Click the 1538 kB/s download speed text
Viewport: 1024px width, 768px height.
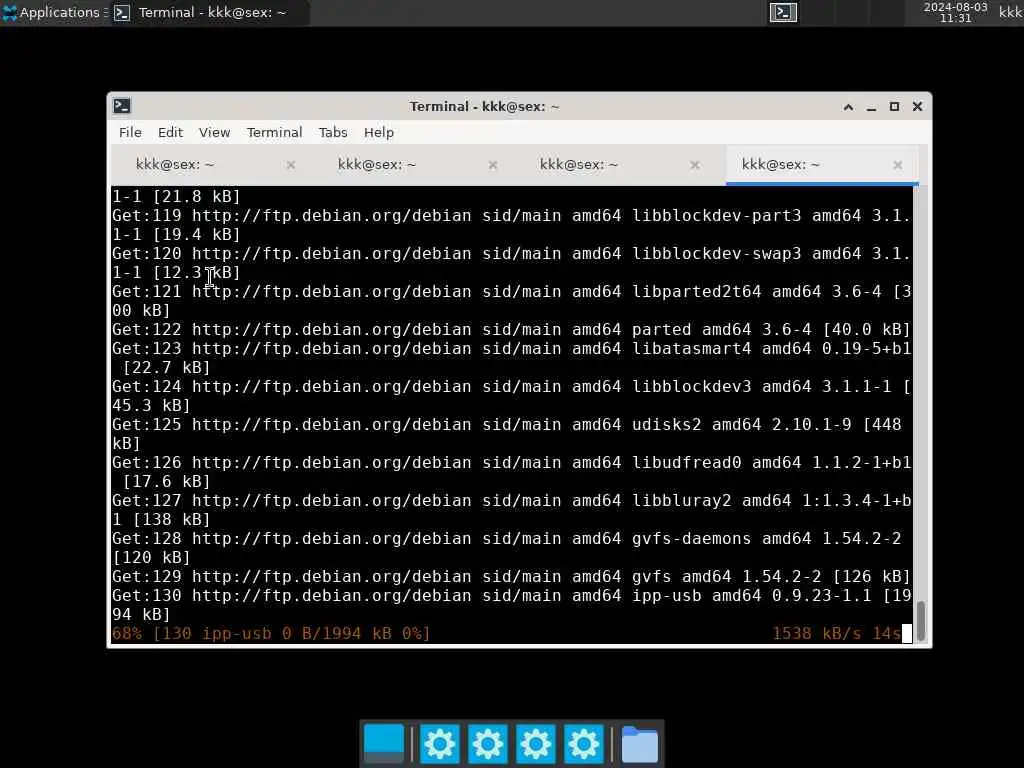(x=816, y=633)
